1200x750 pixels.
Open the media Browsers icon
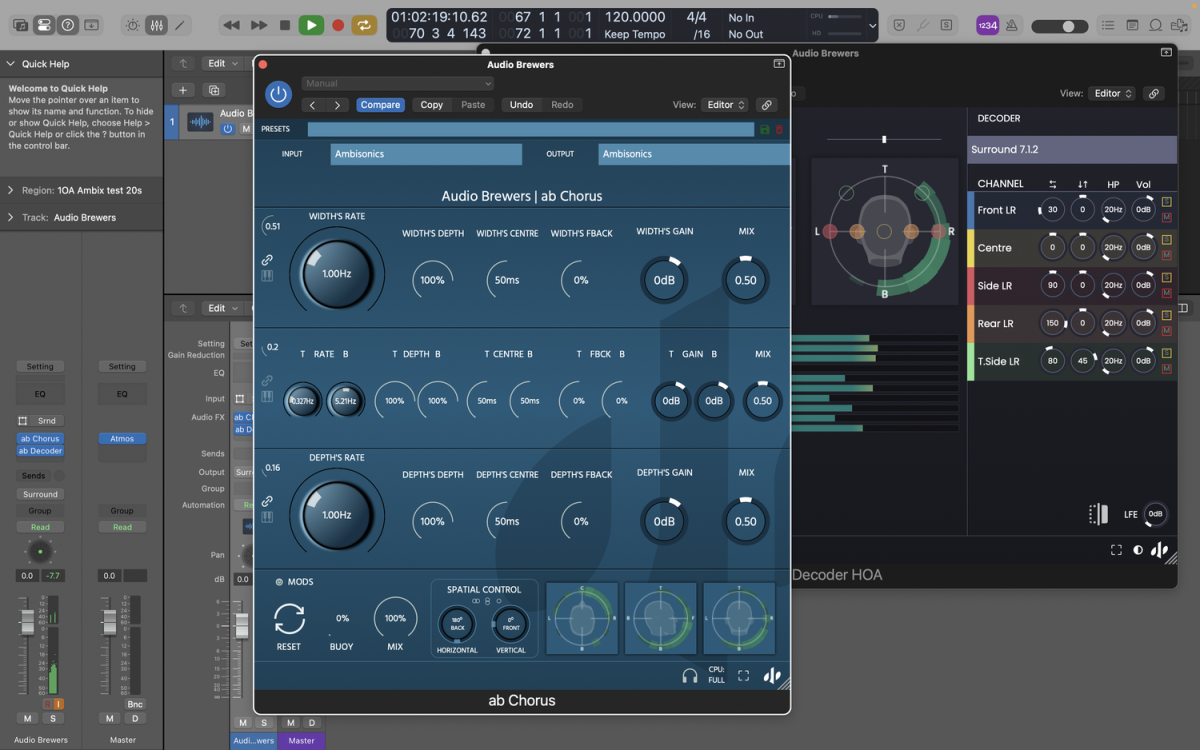1181,25
